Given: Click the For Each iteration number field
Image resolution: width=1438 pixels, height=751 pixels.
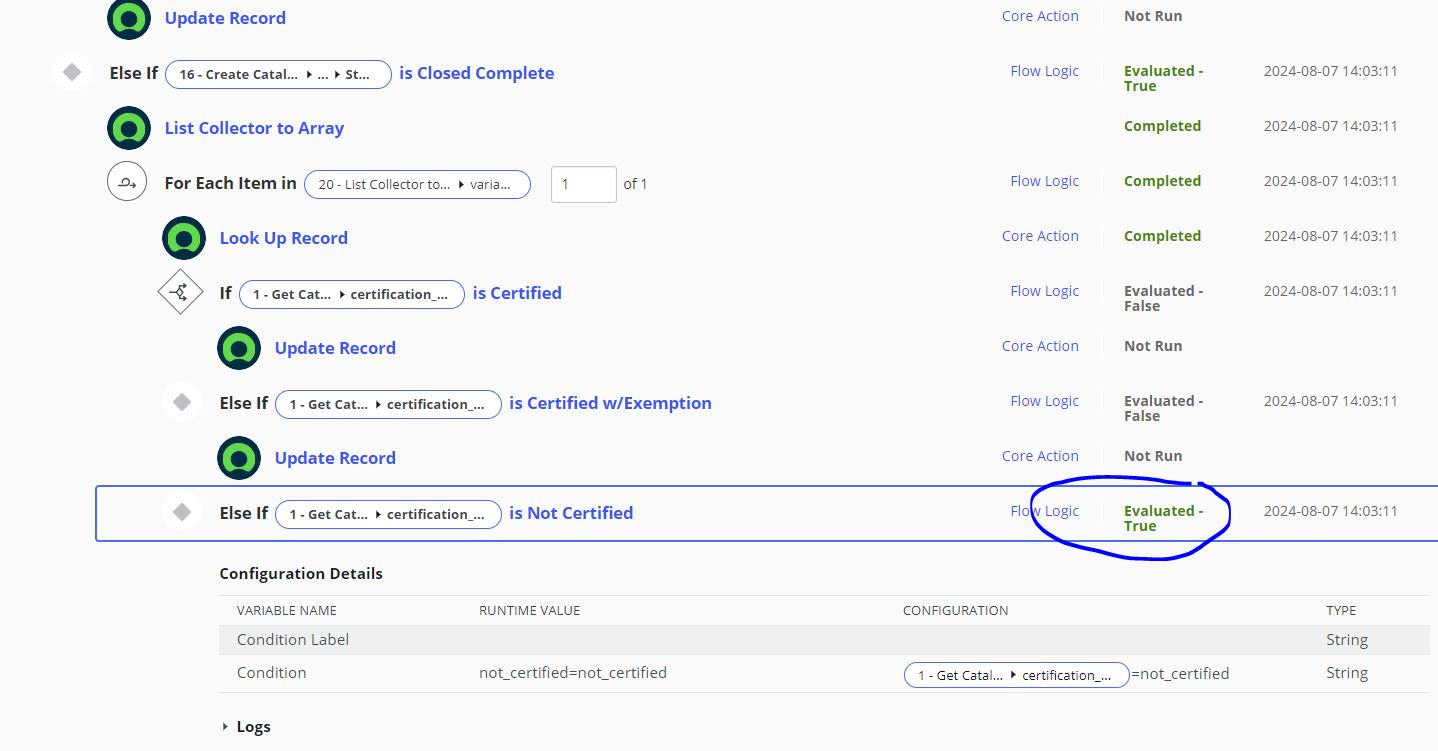Looking at the screenshot, I should [584, 184].
